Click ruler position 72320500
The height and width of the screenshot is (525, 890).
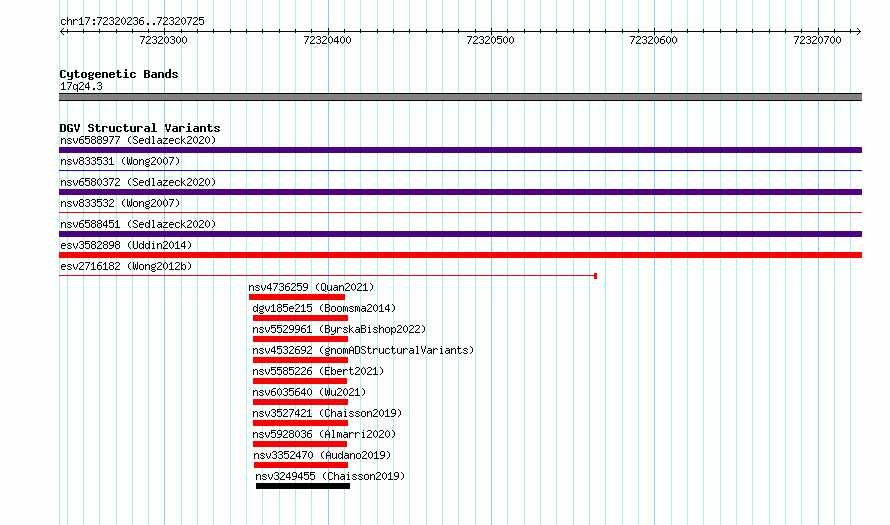(x=490, y=40)
